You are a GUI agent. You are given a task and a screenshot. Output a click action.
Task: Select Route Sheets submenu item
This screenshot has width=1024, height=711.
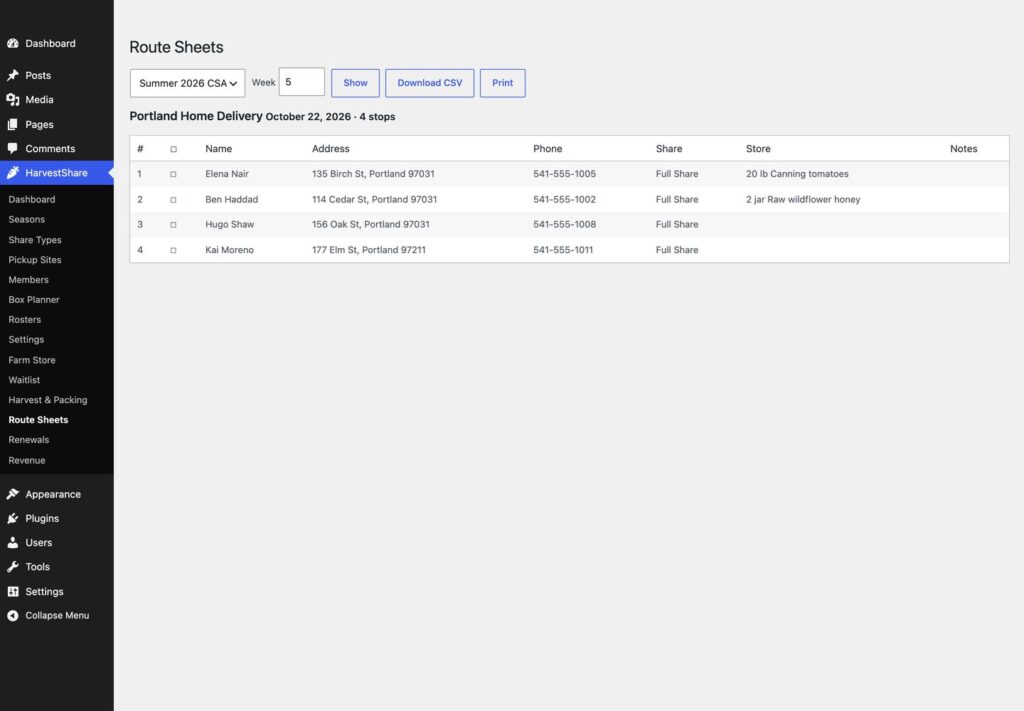click(x=38, y=420)
